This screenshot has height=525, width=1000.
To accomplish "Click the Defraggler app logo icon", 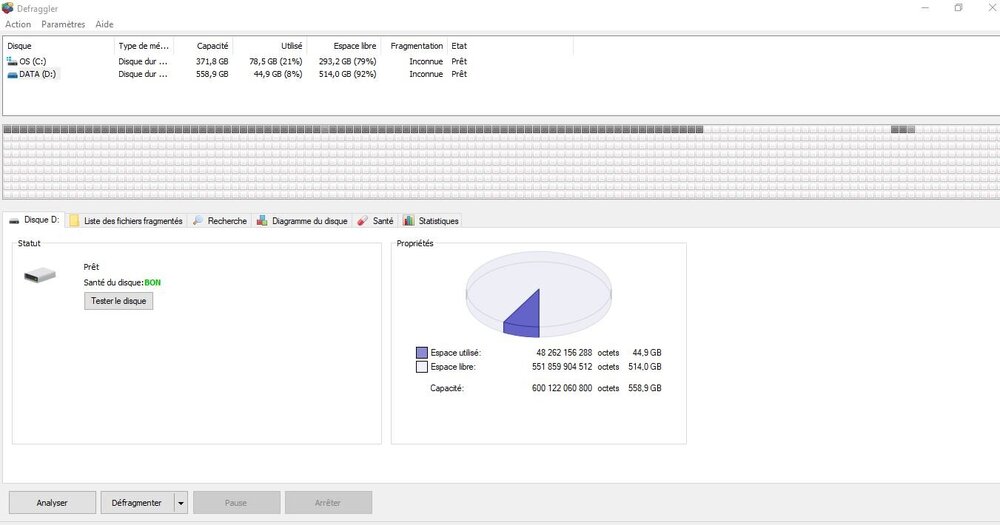I will [8, 8].
